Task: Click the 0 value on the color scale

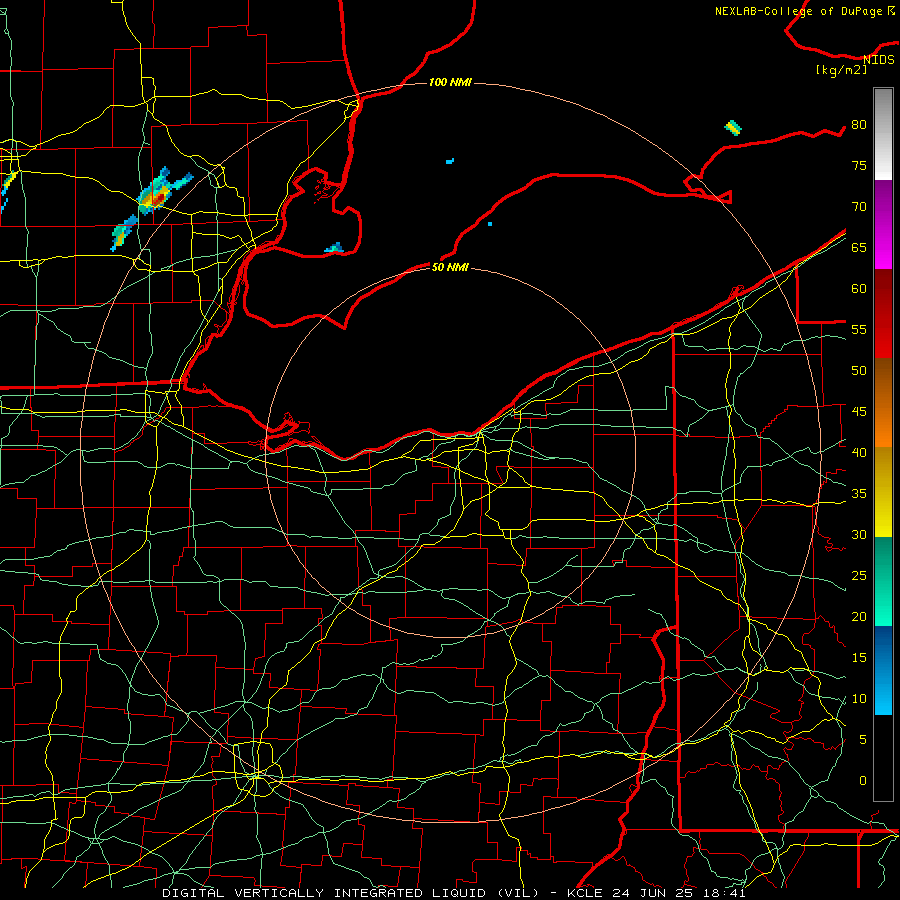Action: pyautogui.click(x=863, y=781)
